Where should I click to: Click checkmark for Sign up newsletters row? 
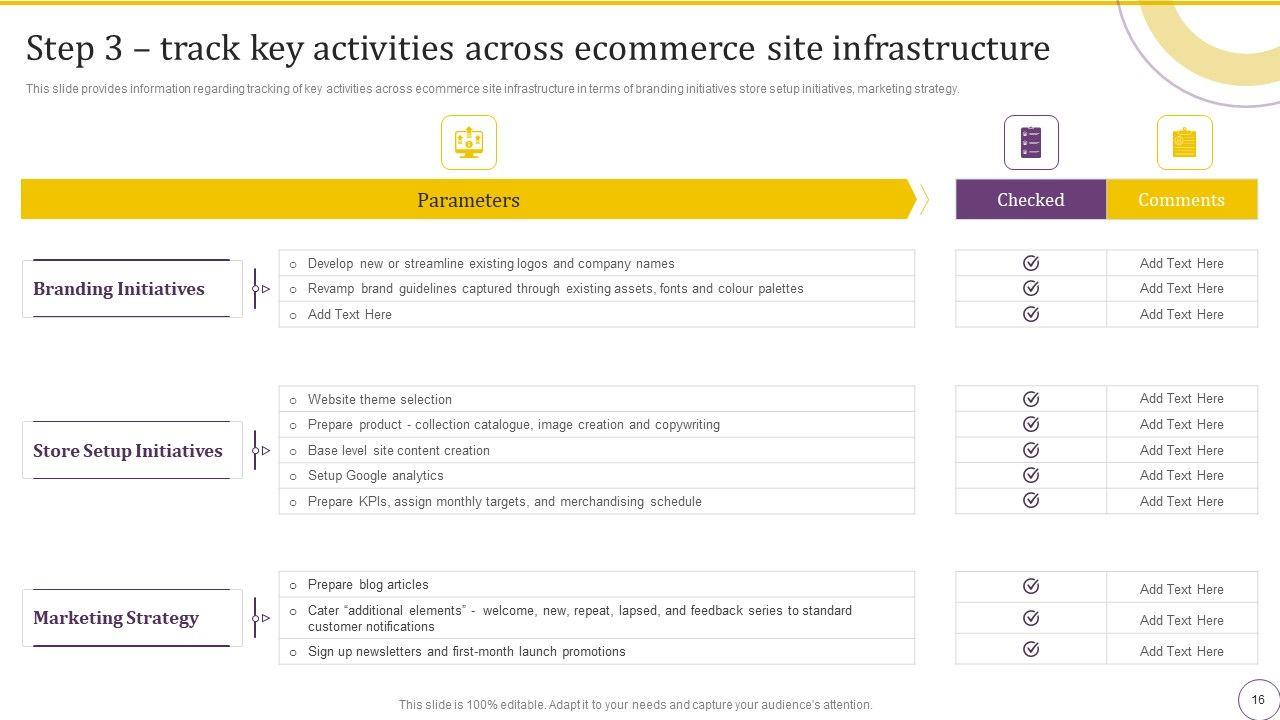pyautogui.click(x=1031, y=649)
